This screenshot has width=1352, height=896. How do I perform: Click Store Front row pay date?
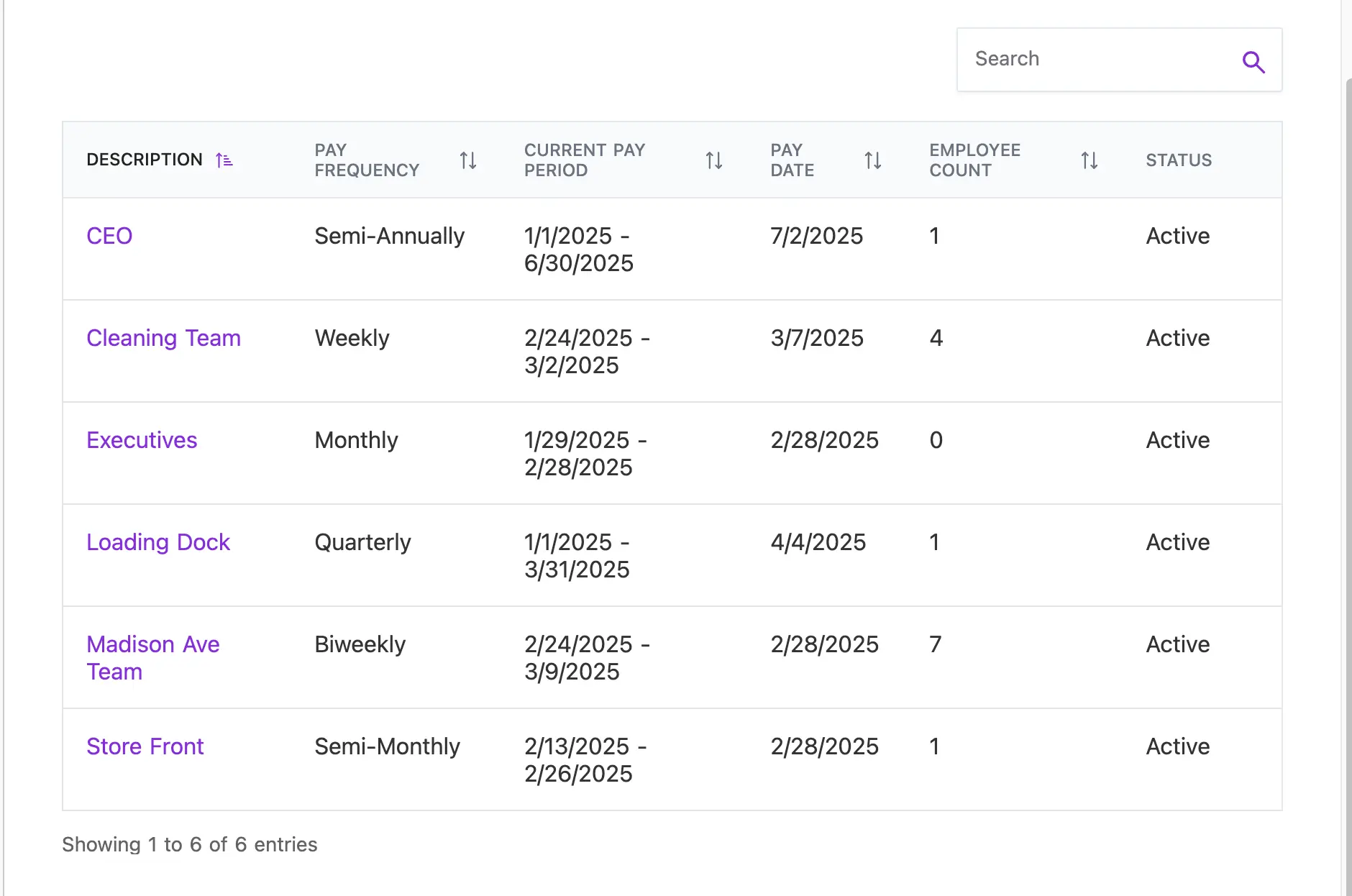[824, 746]
